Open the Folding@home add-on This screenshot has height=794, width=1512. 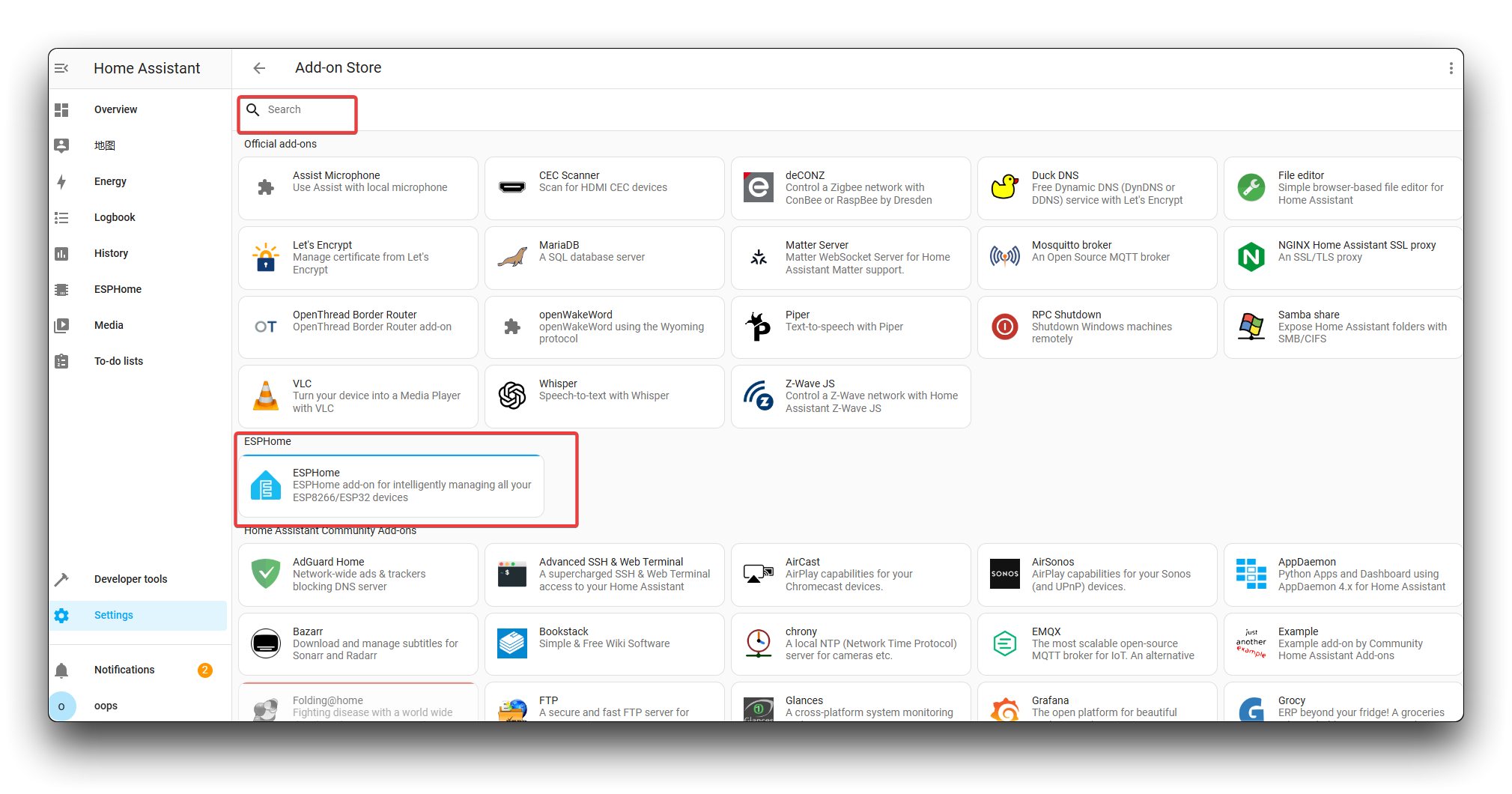[x=358, y=703]
